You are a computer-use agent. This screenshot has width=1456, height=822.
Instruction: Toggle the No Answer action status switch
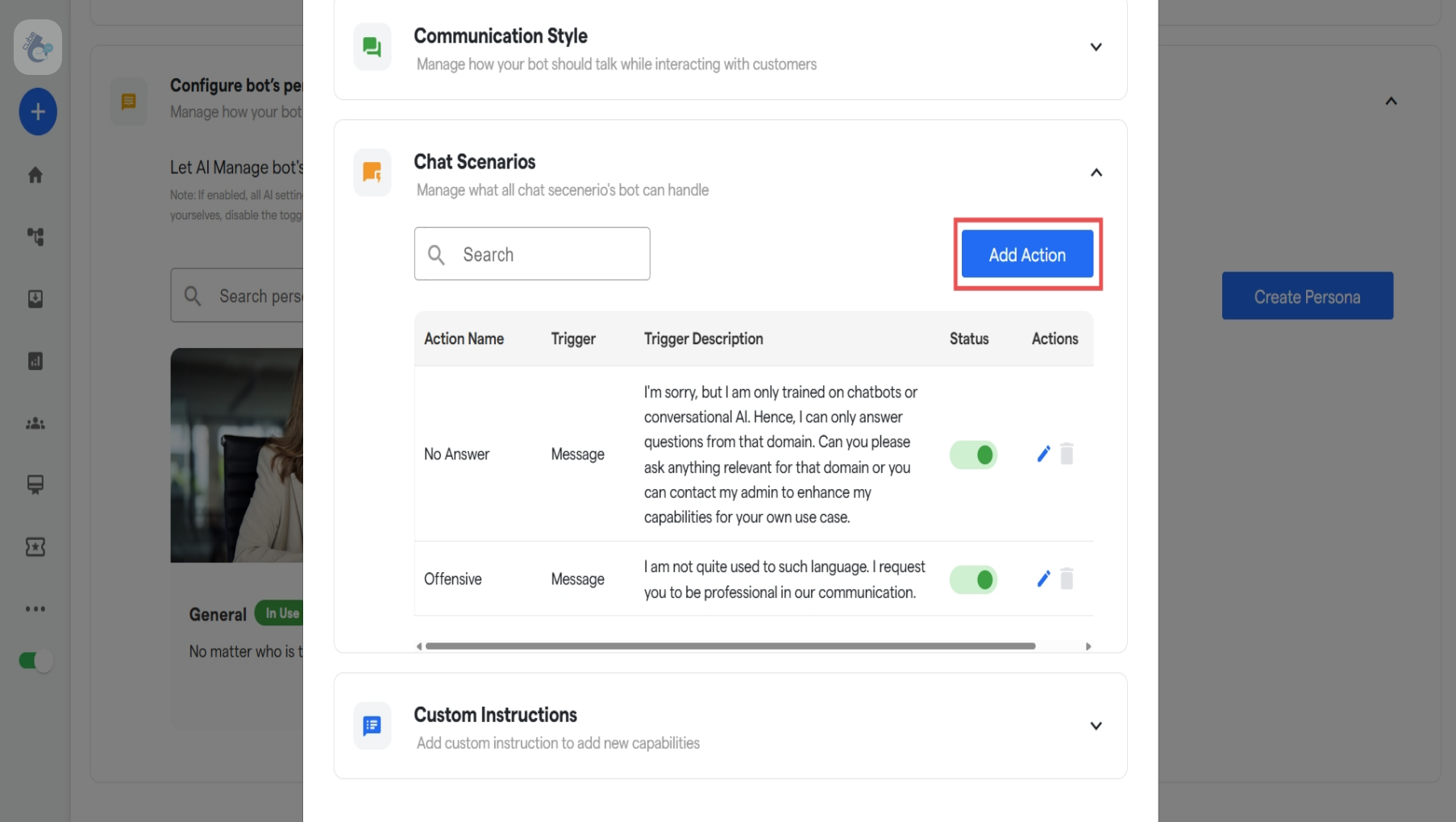(x=973, y=454)
